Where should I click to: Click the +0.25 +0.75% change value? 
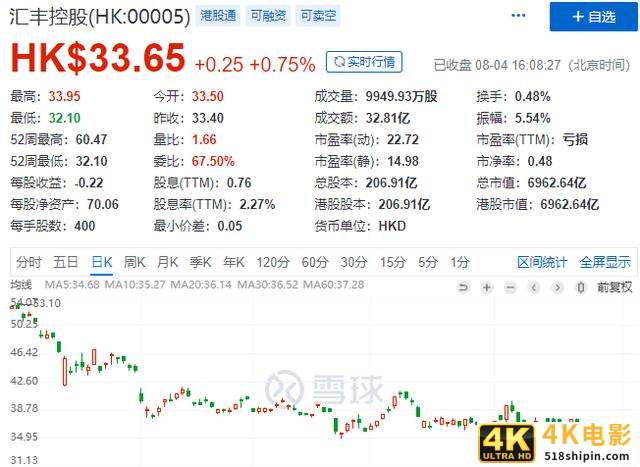[255, 64]
